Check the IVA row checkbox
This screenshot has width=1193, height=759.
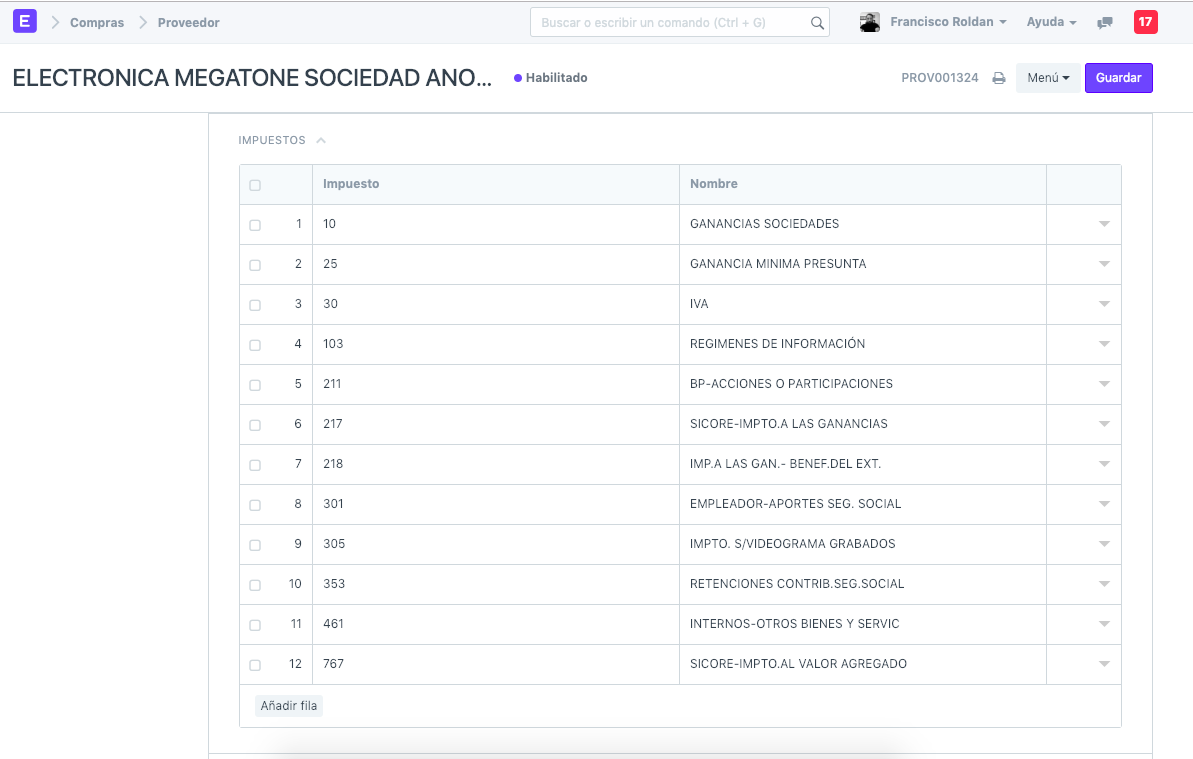pos(255,305)
